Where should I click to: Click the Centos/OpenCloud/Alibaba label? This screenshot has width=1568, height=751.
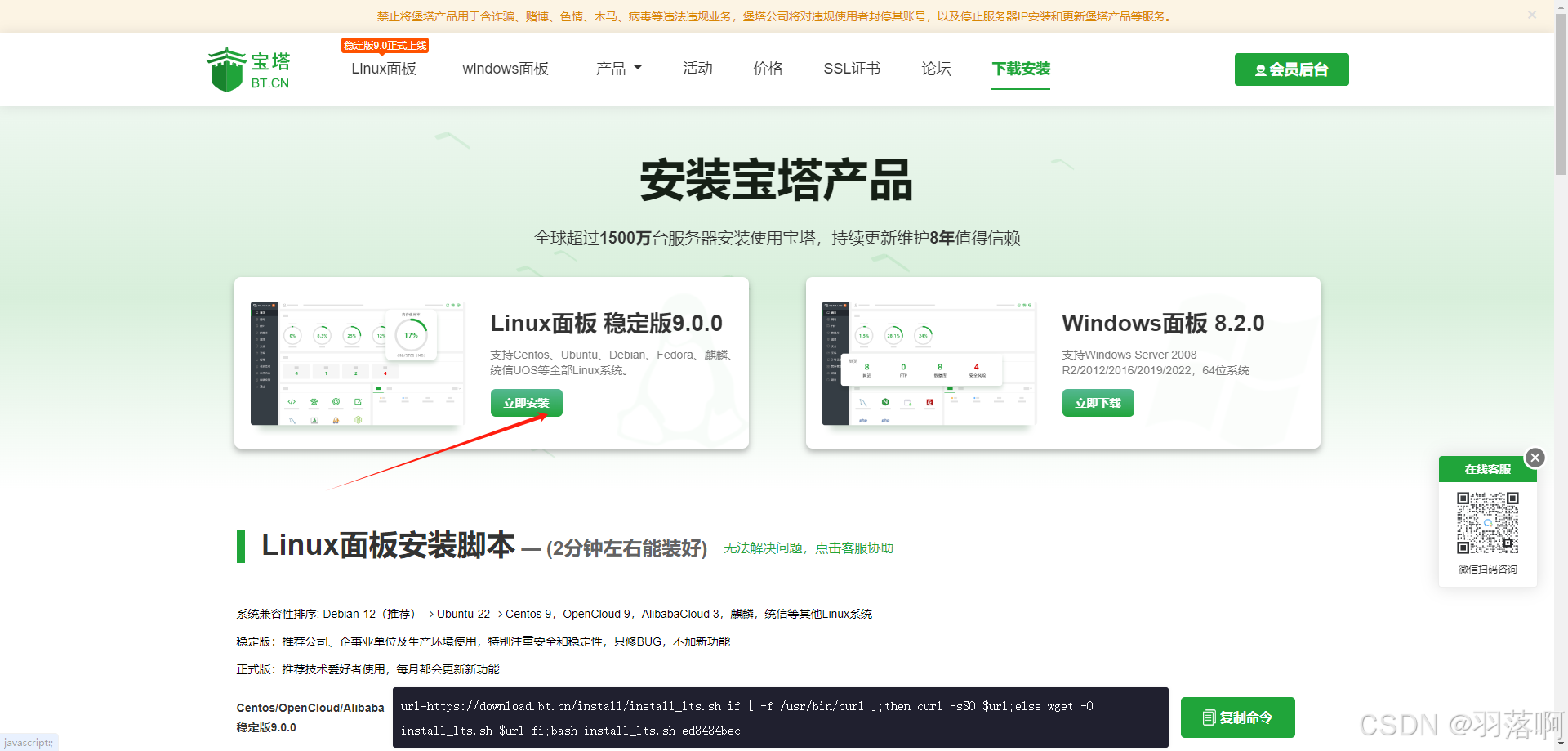(310, 708)
